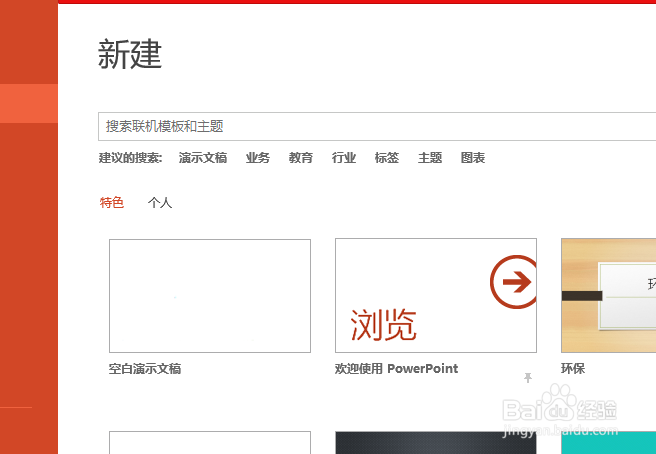Click the 空白演示文稿 label
This screenshot has width=656, height=454.
(x=145, y=369)
